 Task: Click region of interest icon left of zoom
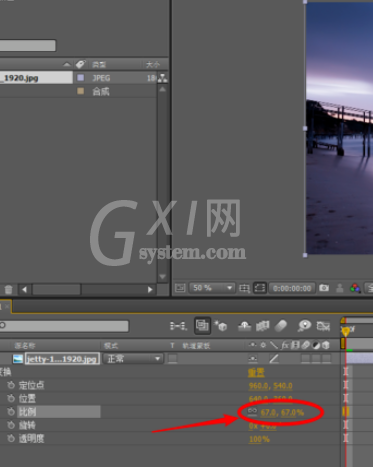(180, 288)
